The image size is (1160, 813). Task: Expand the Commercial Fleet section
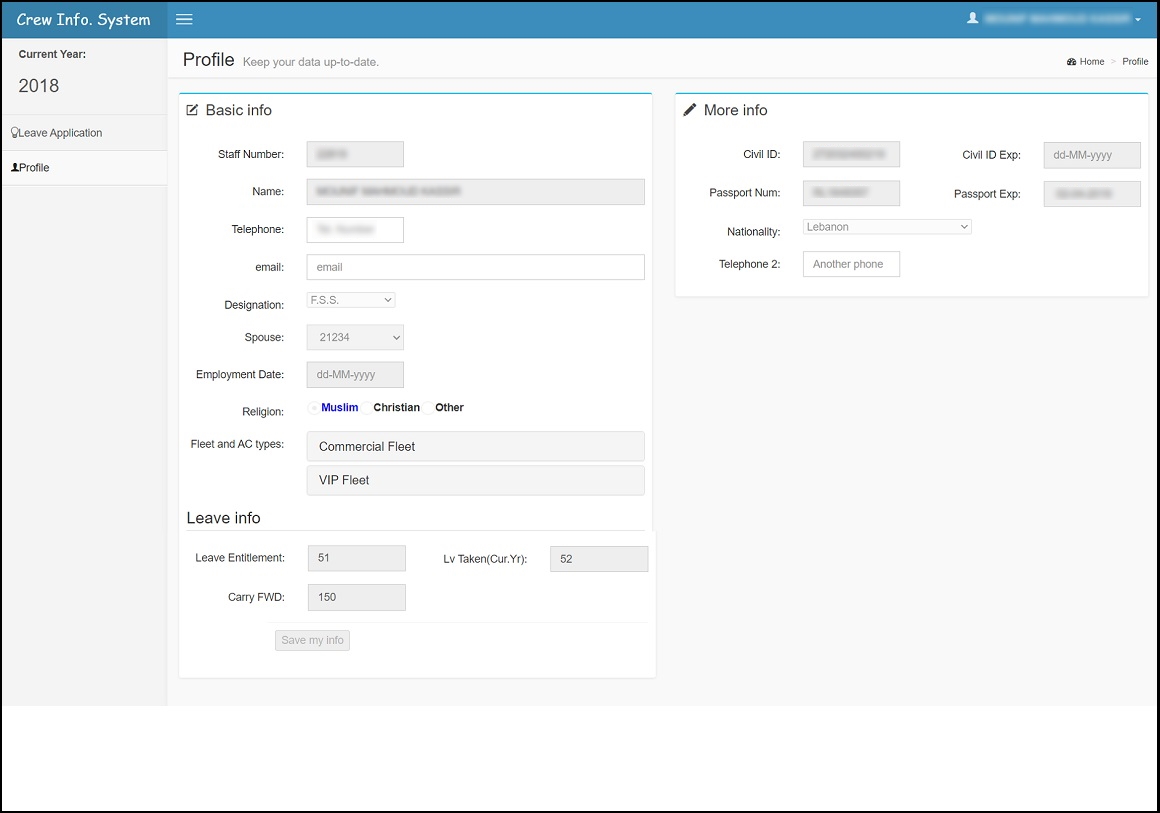(475, 447)
